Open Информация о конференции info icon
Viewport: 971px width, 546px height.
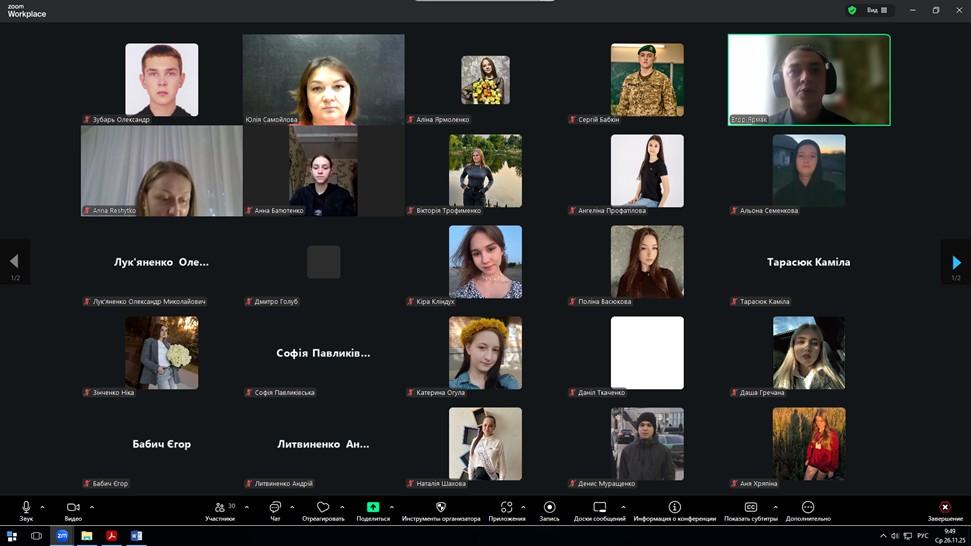pyautogui.click(x=674, y=507)
